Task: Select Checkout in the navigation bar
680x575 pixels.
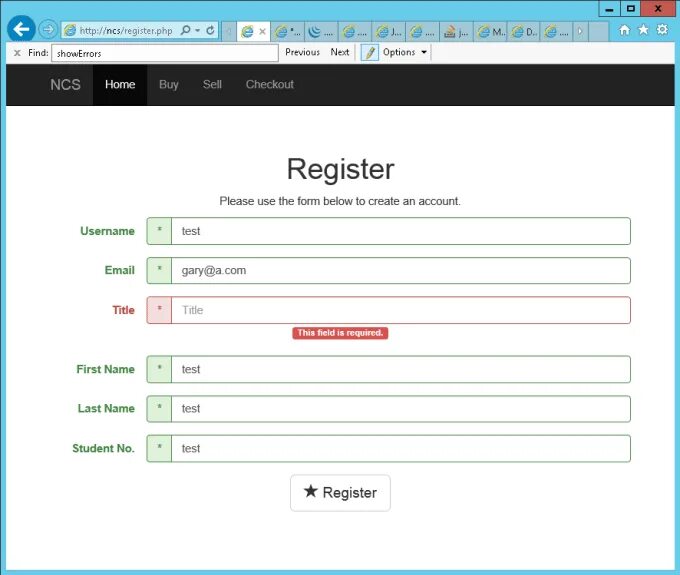Action: [270, 85]
